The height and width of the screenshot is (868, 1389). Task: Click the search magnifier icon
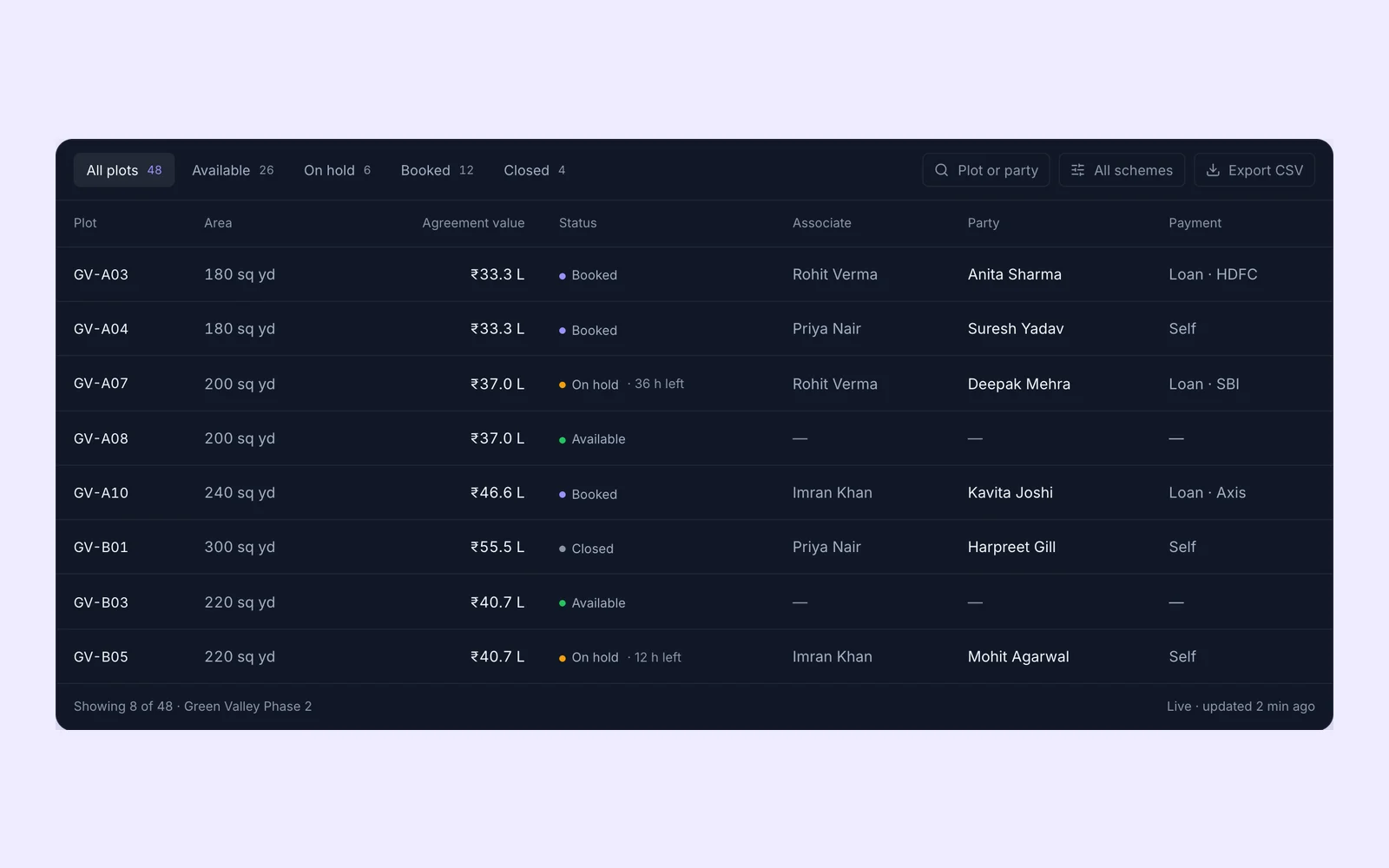941,170
